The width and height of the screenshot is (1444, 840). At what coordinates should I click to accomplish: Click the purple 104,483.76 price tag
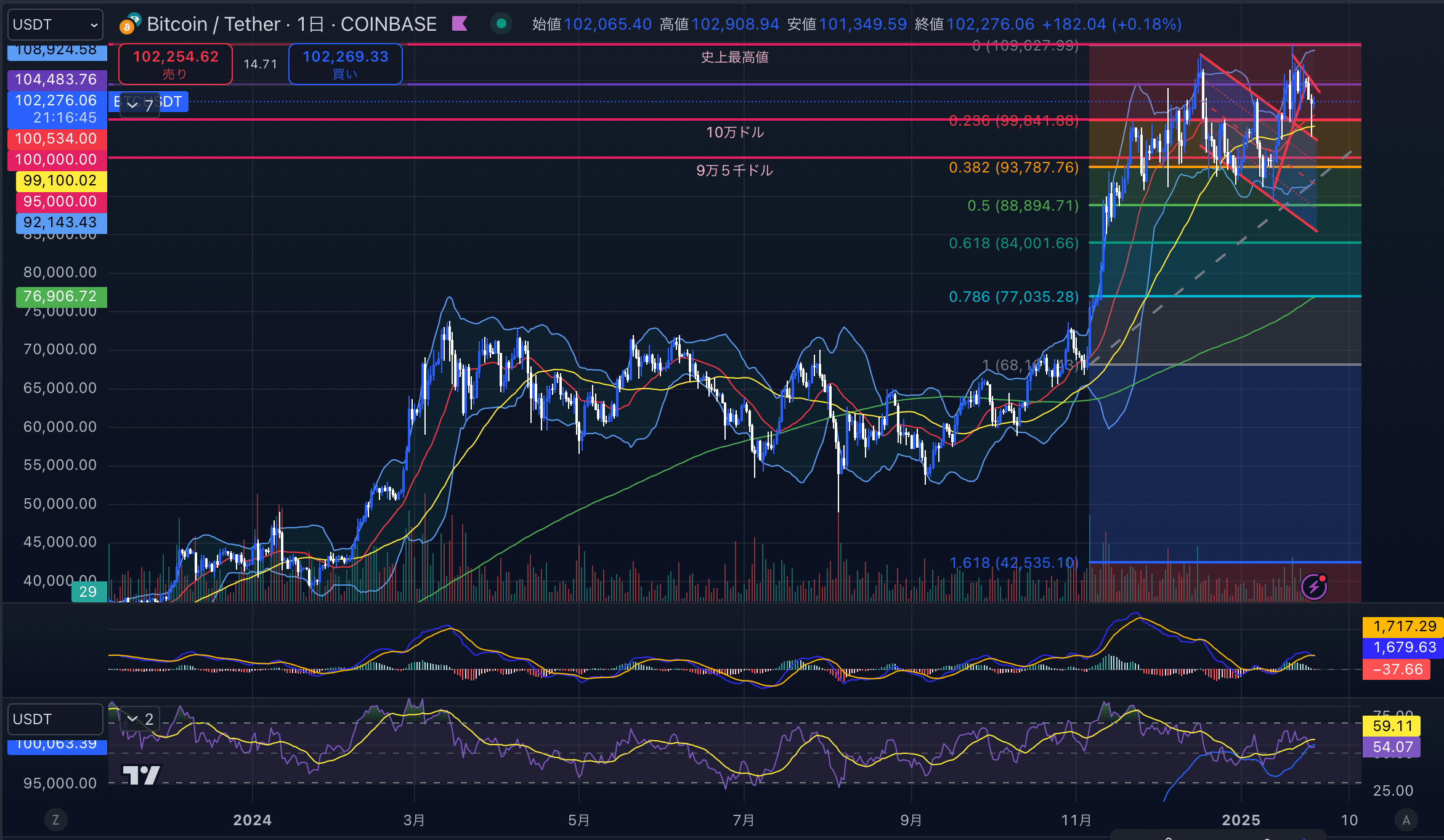click(x=57, y=79)
